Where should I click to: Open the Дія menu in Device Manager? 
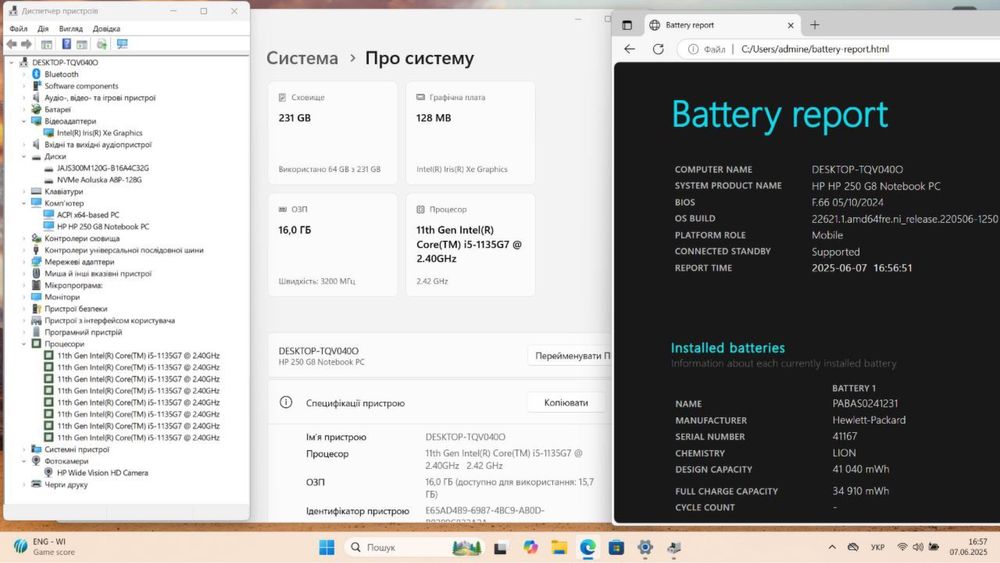pyautogui.click(x=43, y=29)
